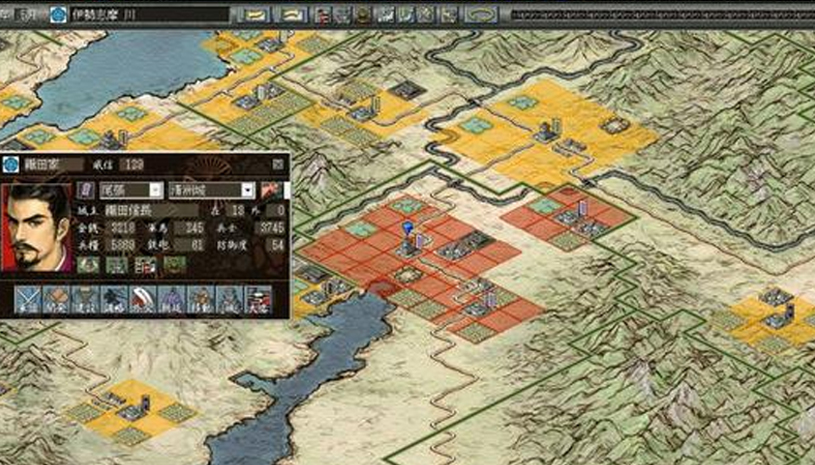Toggle the third small status icon under stats
The width and height of the screenshot is (815, 465).
point(146,264)
